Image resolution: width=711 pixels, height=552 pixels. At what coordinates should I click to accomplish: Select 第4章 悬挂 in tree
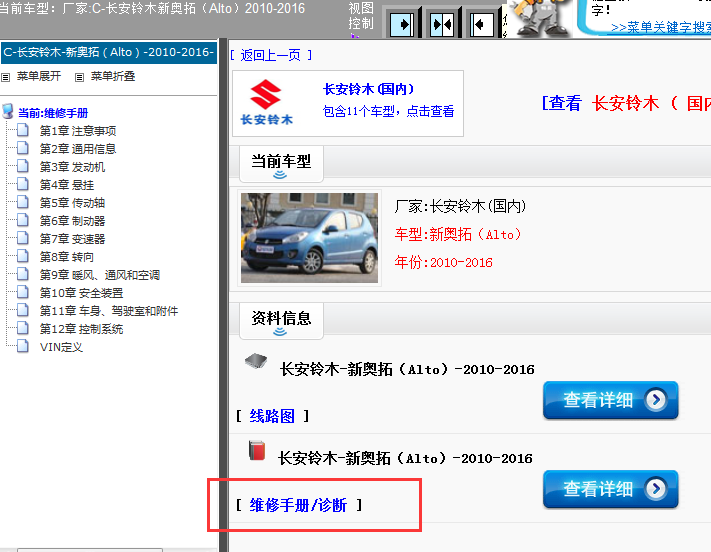coord(67,185)
